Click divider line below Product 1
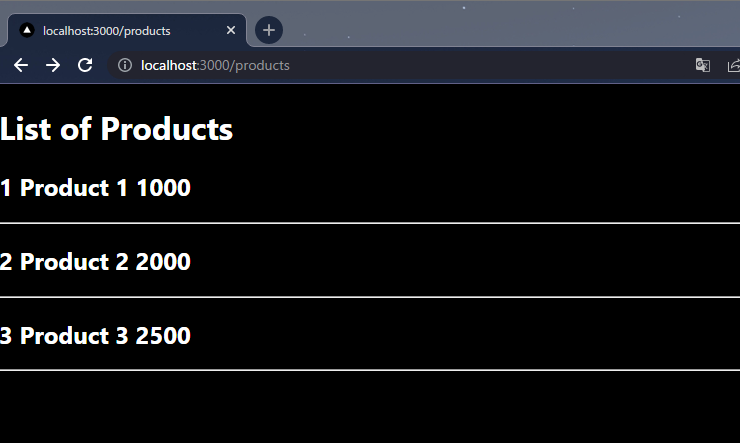Screen dimensions: 740x443 point(370,223)
